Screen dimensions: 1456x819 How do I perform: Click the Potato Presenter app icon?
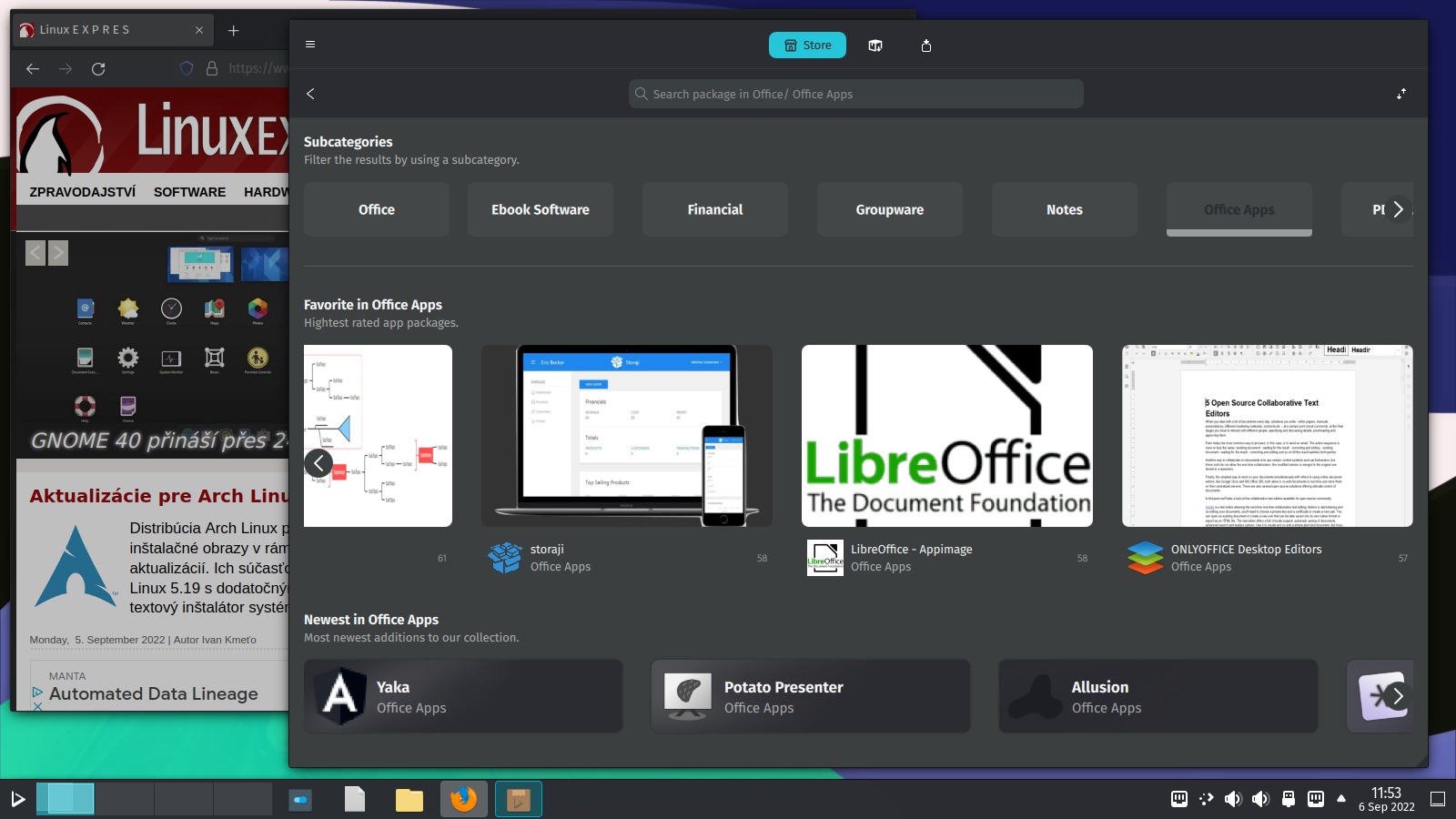point(688,696)
